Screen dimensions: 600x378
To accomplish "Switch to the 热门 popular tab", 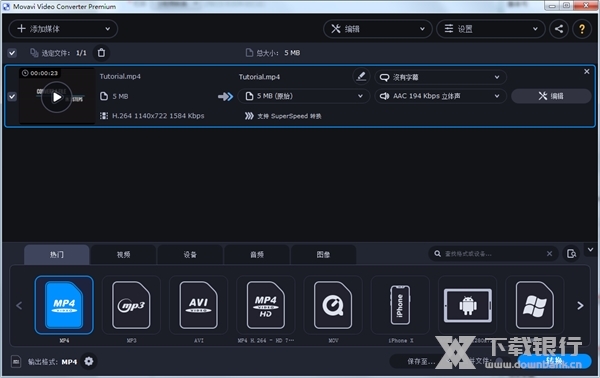I will click(x=57, y=254).
